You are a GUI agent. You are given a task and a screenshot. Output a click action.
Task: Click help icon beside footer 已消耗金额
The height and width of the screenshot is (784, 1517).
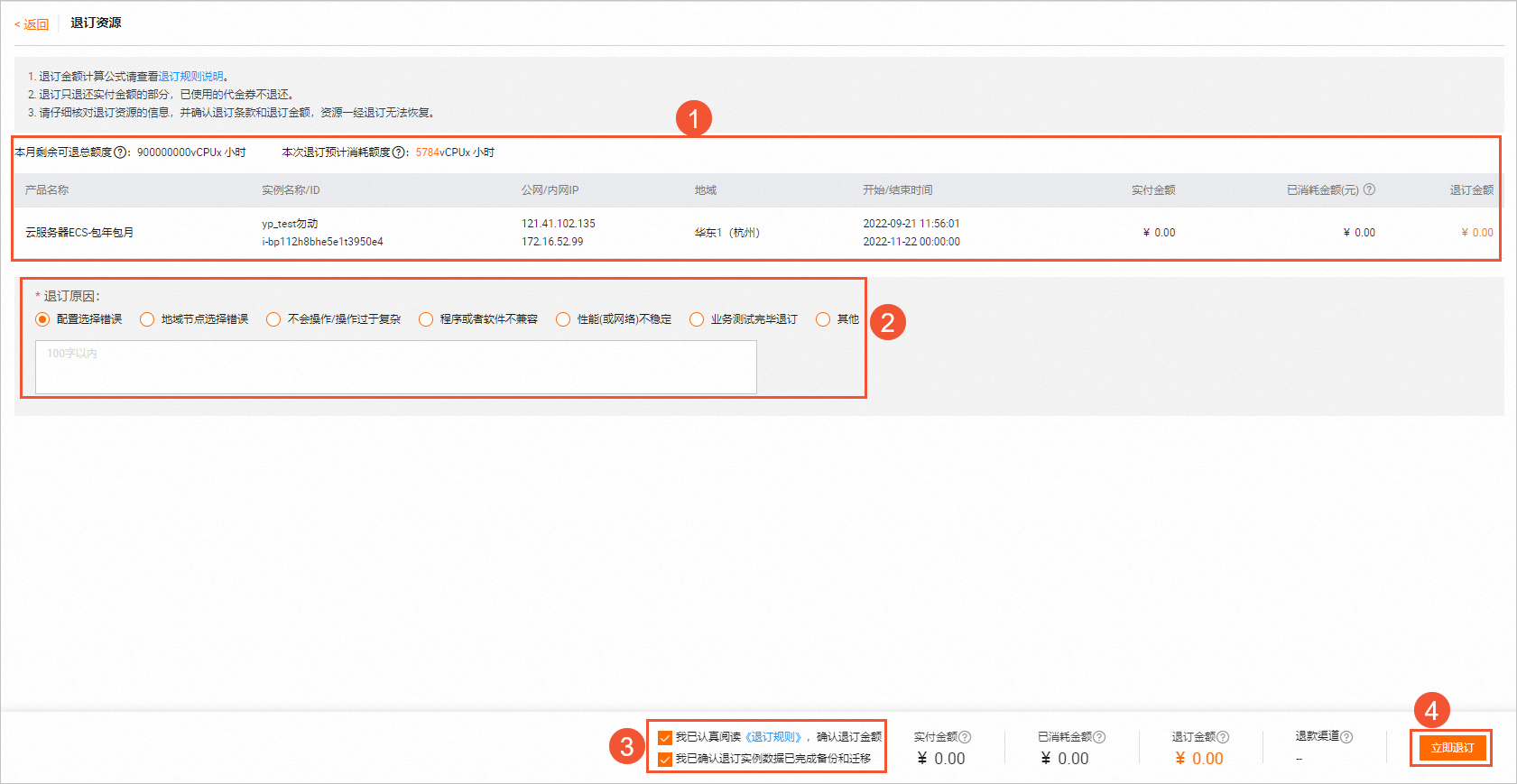click(x=1099, y=737)
